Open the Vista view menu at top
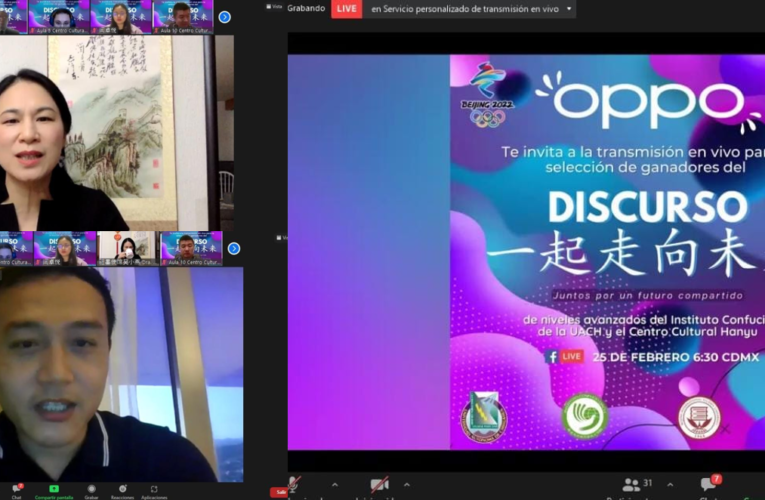The height and width of the screenshot is (500, 765). click(x=274, y=7)
